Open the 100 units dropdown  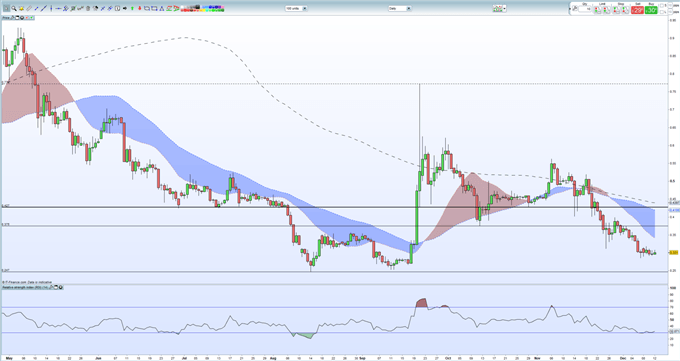click(296, 8)
